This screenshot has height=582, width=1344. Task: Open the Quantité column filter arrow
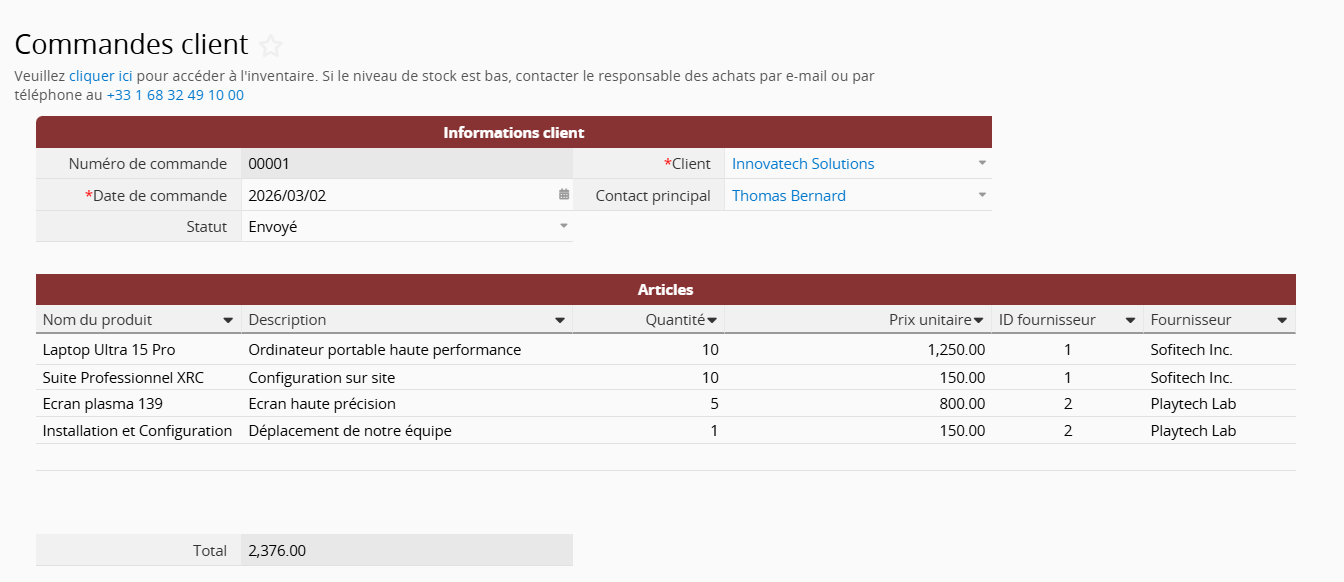712,320
